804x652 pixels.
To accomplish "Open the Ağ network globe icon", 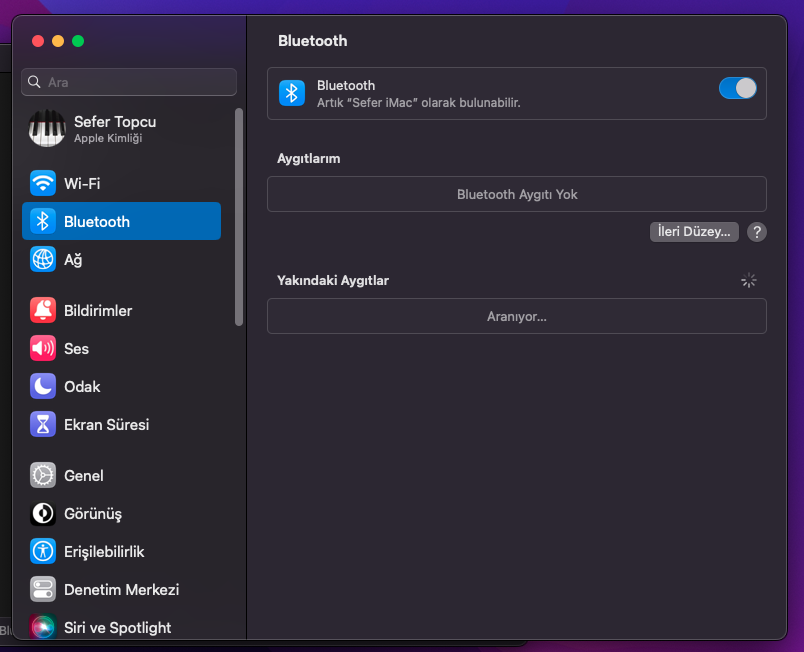I will (x=43, y=260).
